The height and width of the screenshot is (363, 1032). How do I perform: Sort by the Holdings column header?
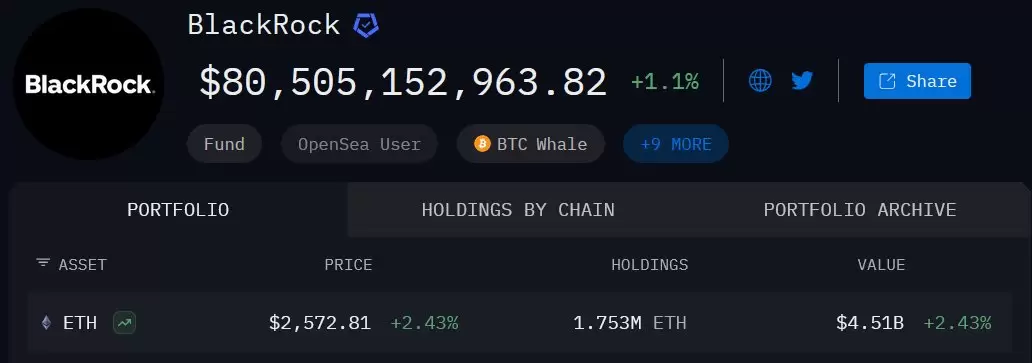650,265
